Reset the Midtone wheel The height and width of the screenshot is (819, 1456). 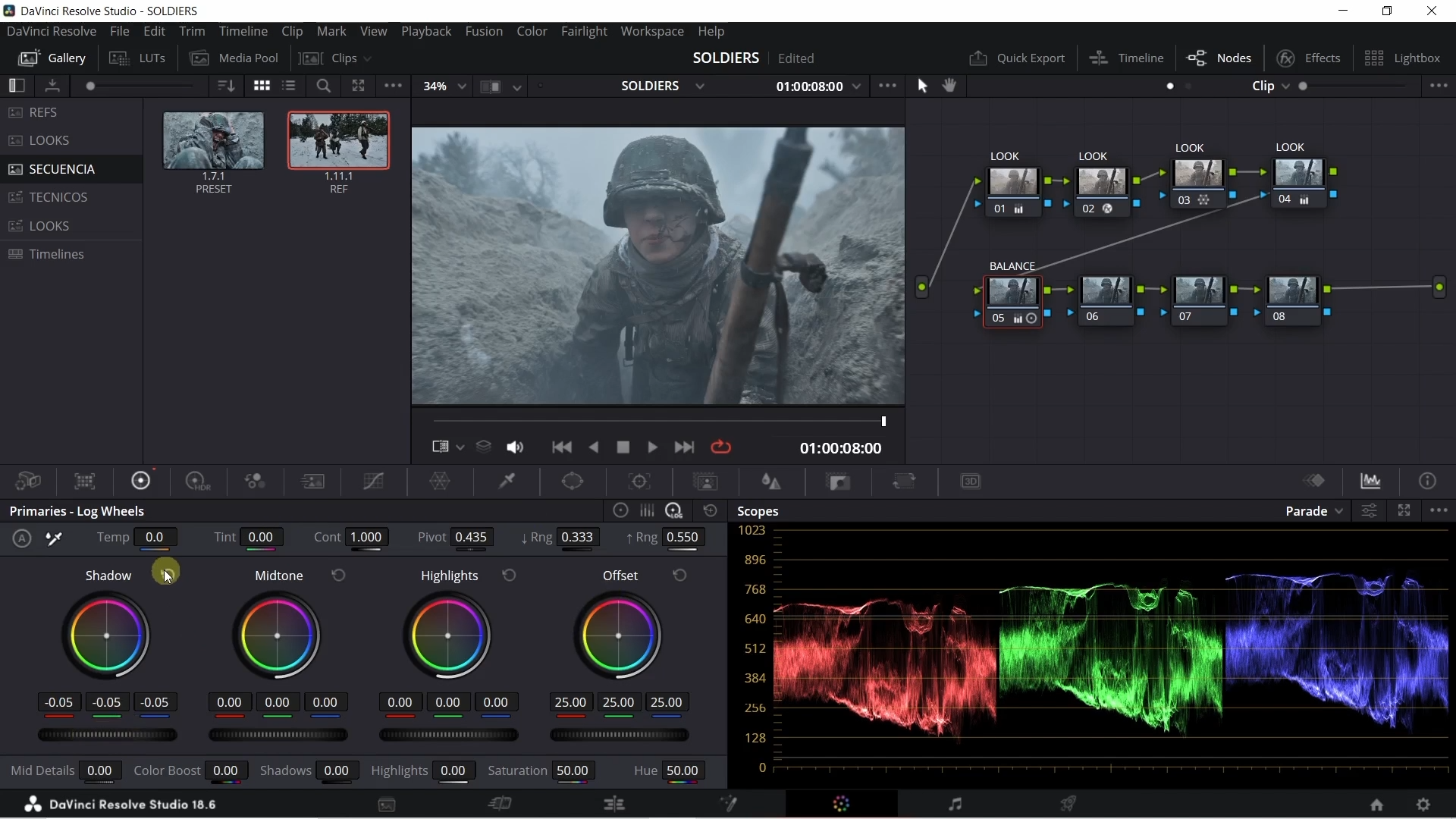[338, 576]
